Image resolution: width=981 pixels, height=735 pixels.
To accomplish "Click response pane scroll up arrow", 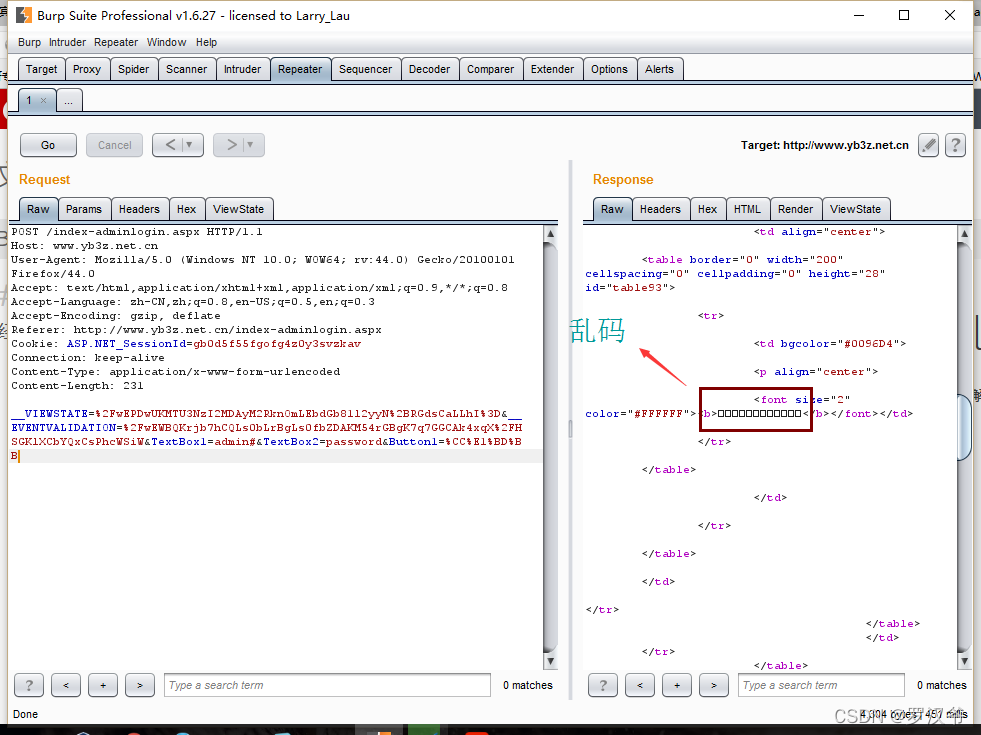I will click(964, 233).
